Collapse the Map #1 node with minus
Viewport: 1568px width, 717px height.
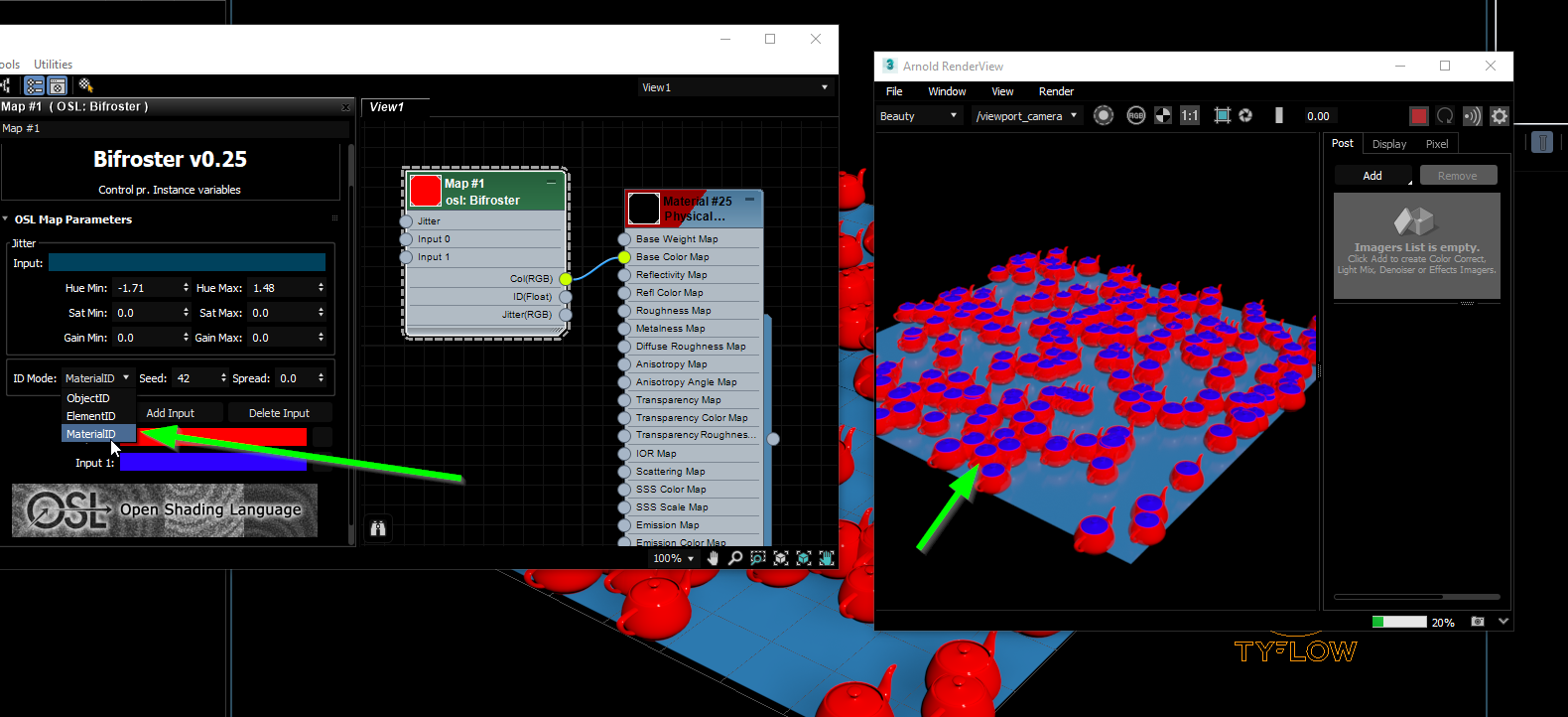coord(551,183)
